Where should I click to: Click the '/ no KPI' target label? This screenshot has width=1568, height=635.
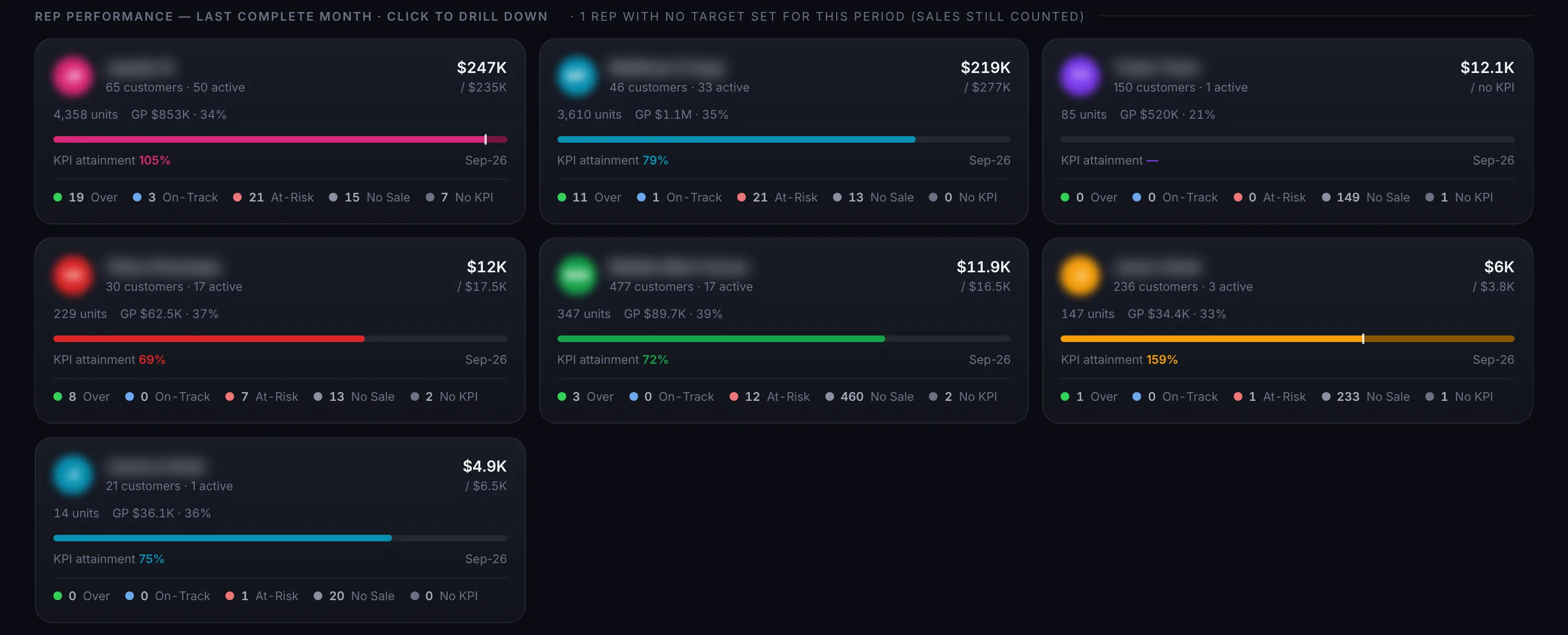click(x=1492, y=88)
